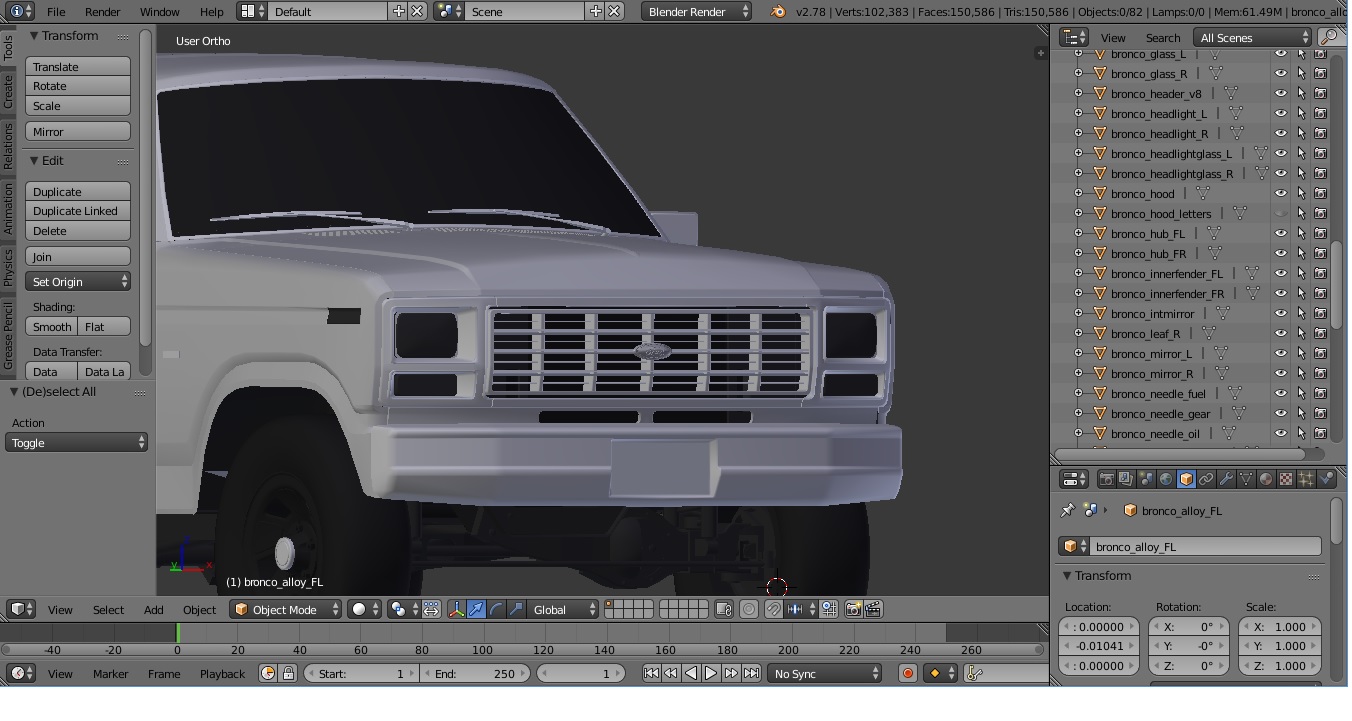Click the Join button
The image size is (1352, 721).
point(78,257)
